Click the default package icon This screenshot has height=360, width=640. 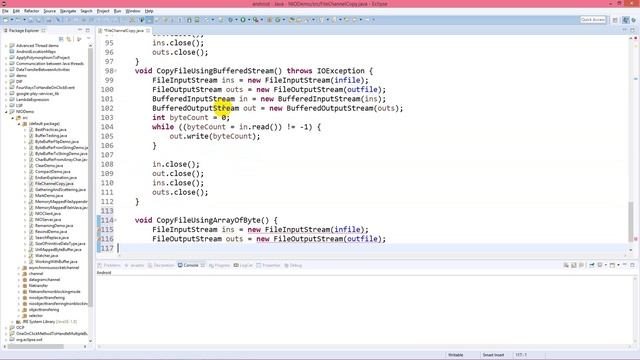point(24,123)
